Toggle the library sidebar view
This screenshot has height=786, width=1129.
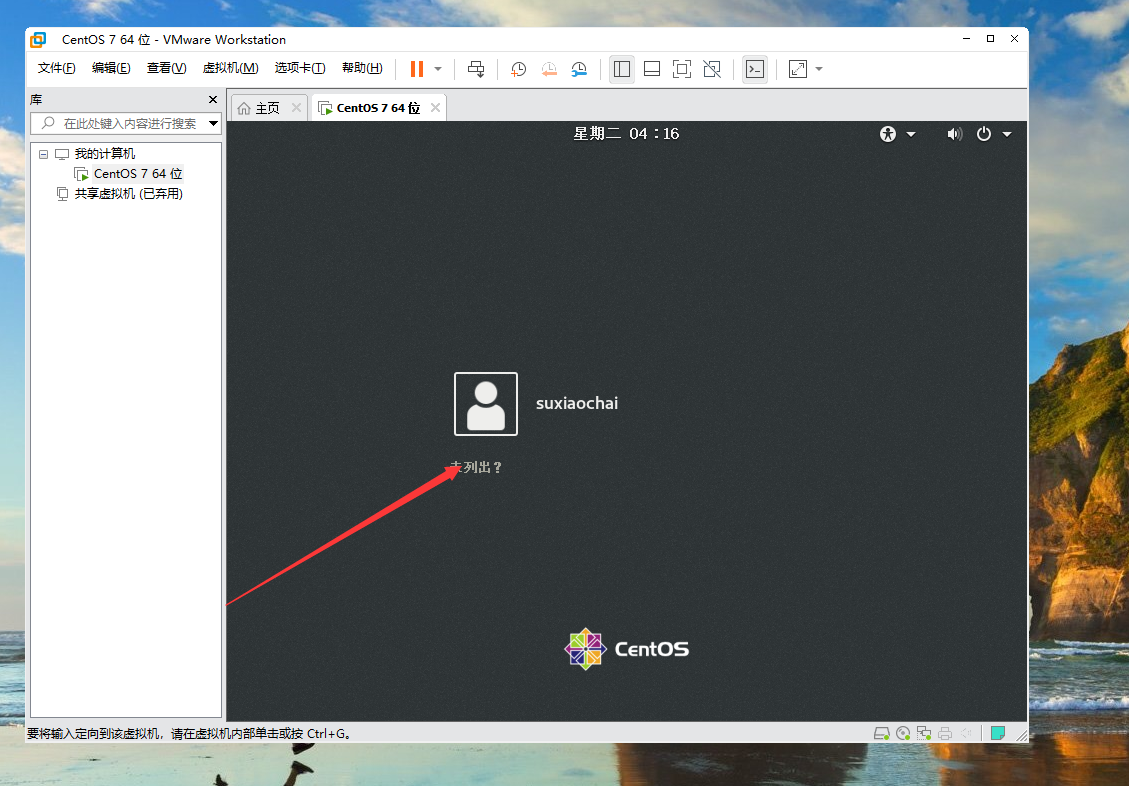pos(621,69)
